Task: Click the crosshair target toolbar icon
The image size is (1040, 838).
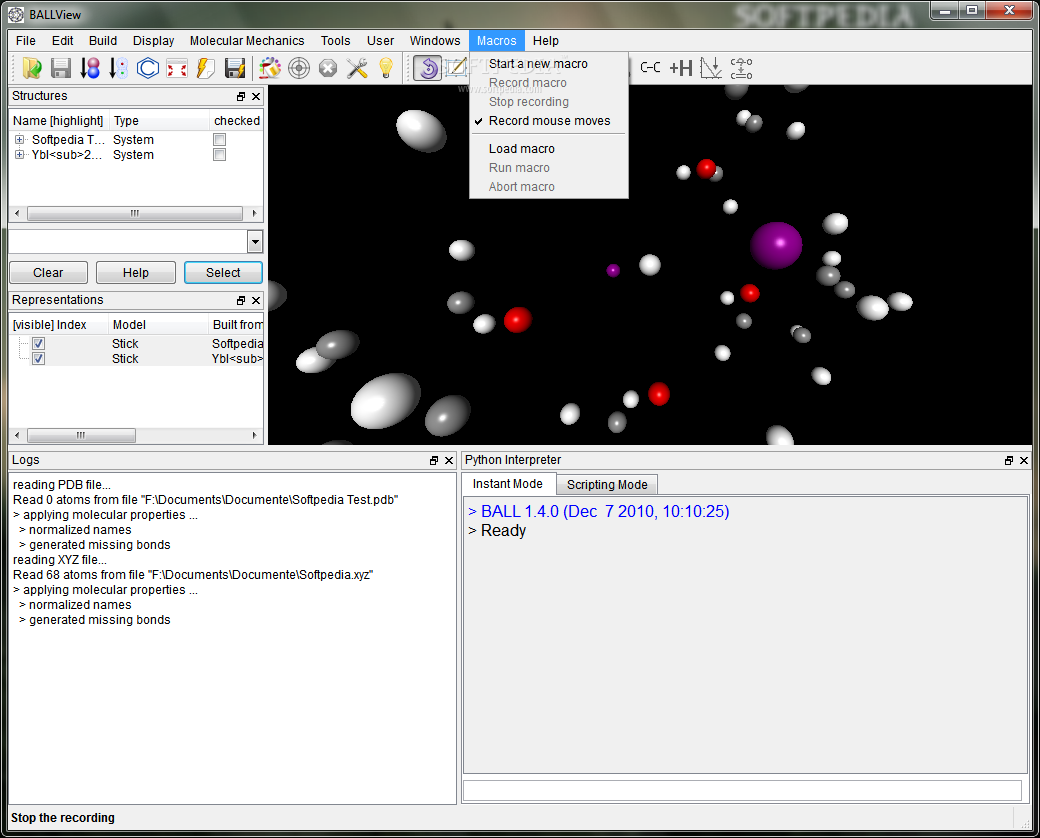Action: pos(299,68)
